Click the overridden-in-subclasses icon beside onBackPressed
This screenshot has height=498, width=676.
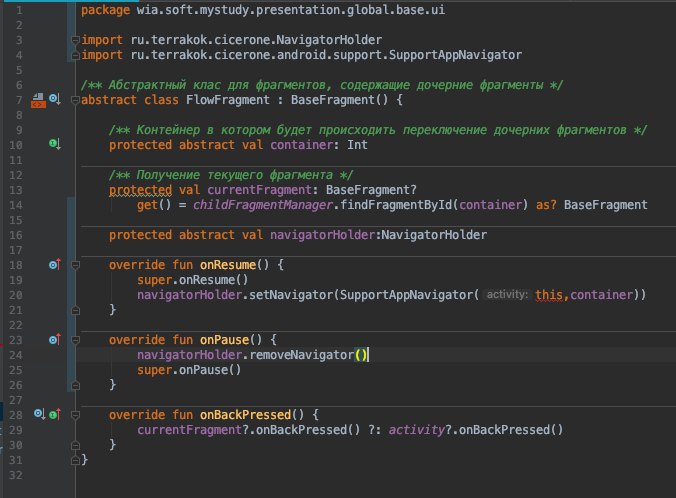coord(40,414)
